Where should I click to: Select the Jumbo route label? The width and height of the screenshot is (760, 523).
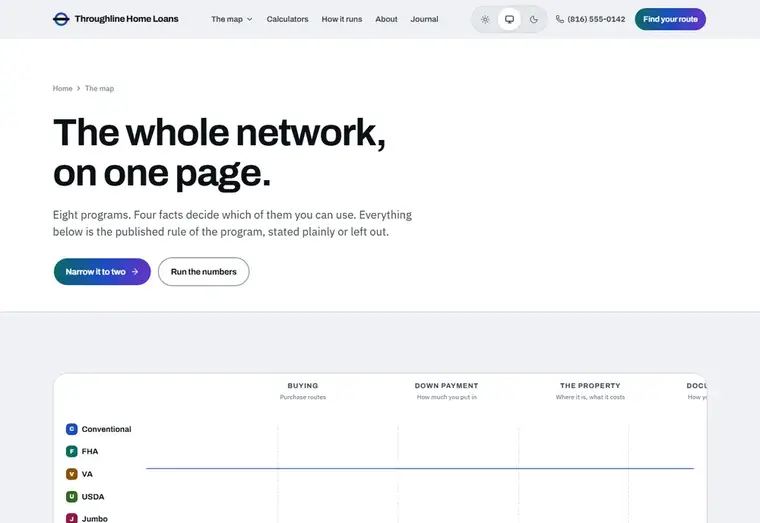pos(95,518)
